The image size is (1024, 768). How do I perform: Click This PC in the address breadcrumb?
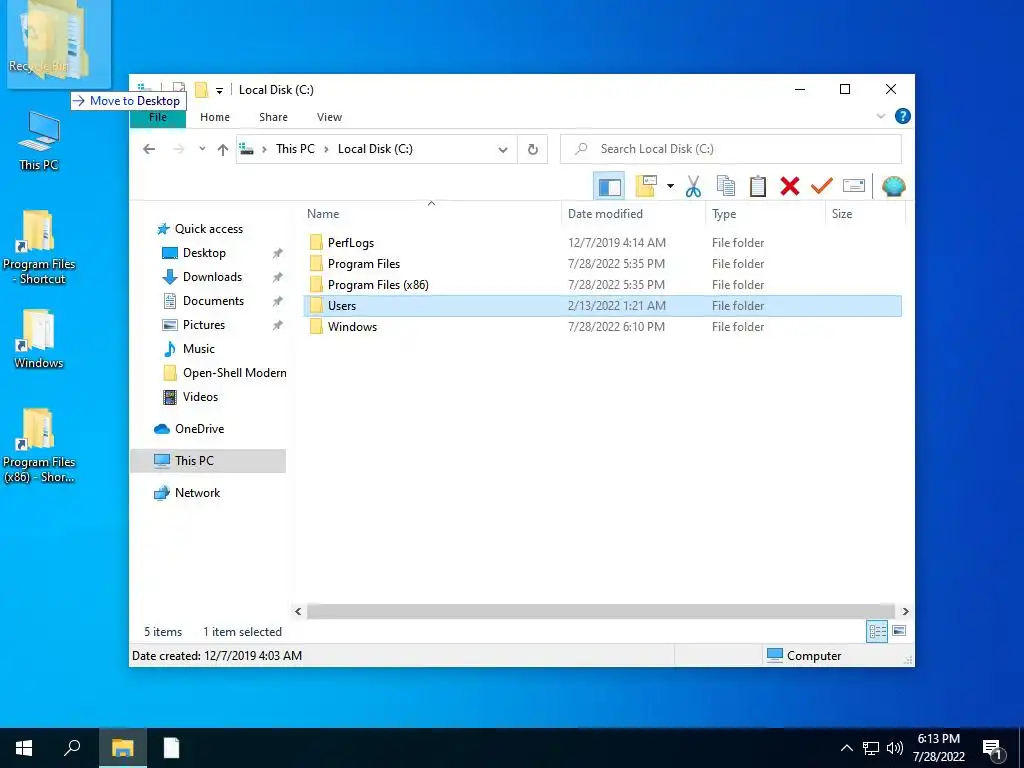[x=295, y=149]
